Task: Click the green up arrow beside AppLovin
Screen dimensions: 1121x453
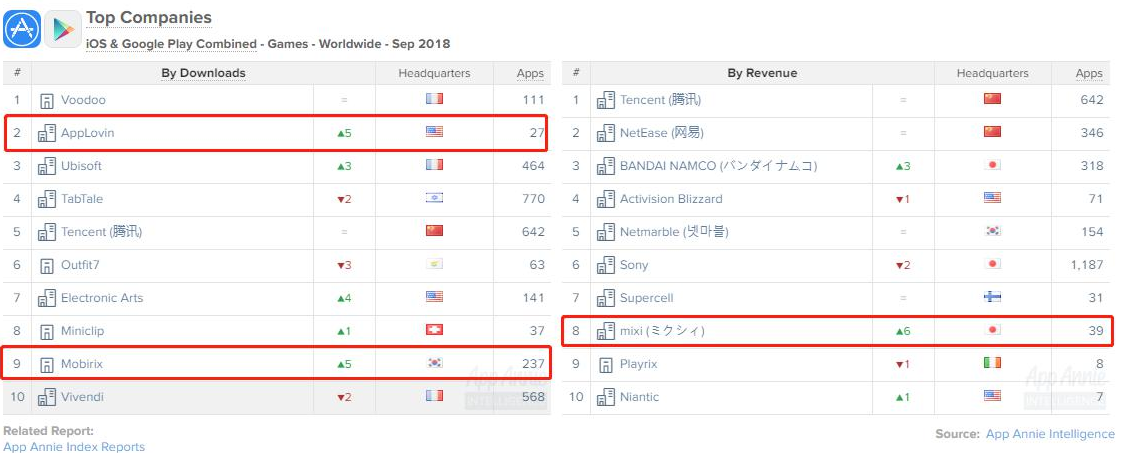Action: pos(341,133)
